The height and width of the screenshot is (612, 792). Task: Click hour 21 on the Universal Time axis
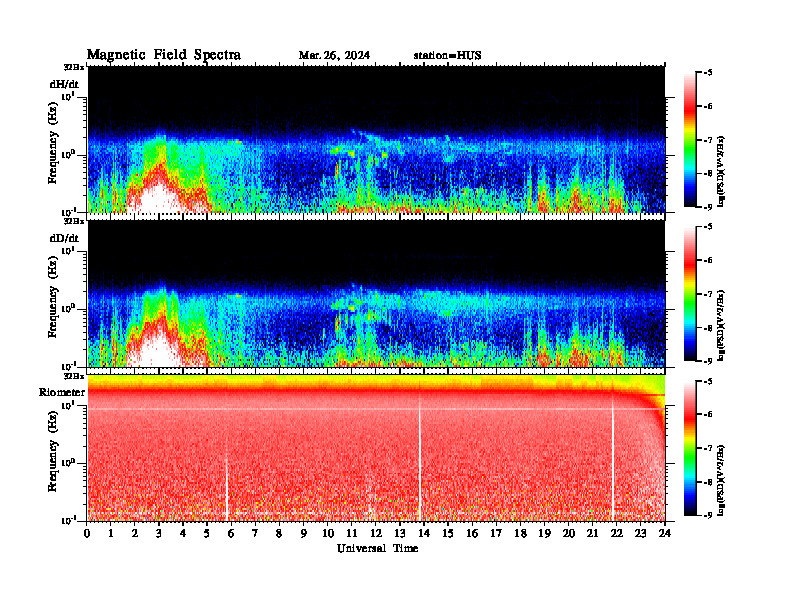pos(592,533)
